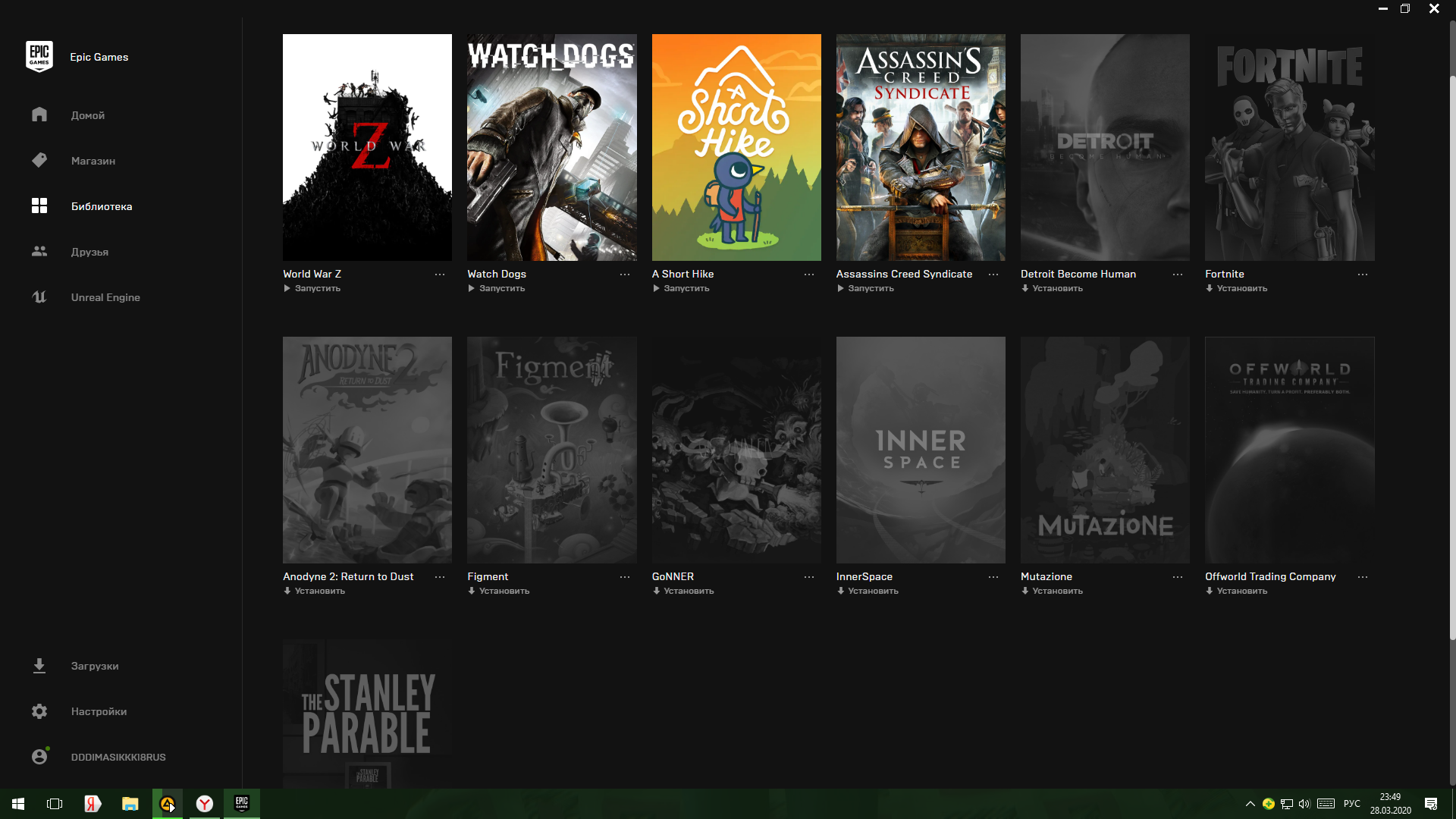Screen dimensions: 1456x819
Task: Open the notification center icon
Action: (x=1431, y=804)
